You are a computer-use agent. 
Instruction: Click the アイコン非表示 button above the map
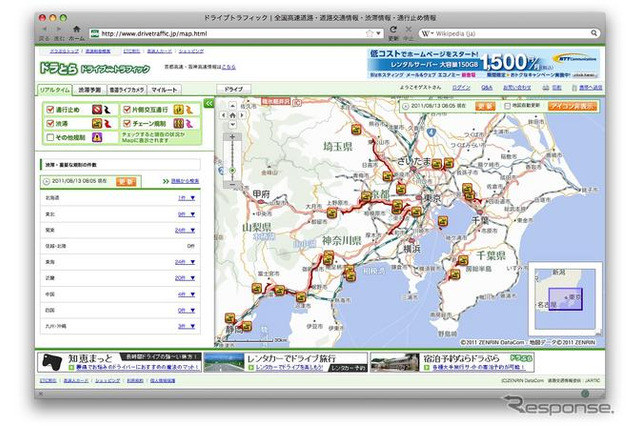[573, 105]
